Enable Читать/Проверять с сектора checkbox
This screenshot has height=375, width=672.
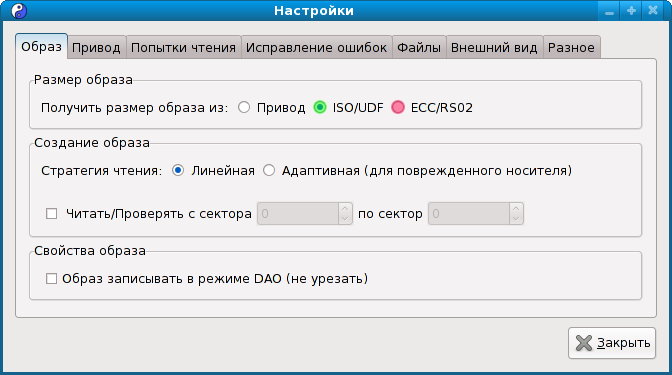click(x=51, y=213)
